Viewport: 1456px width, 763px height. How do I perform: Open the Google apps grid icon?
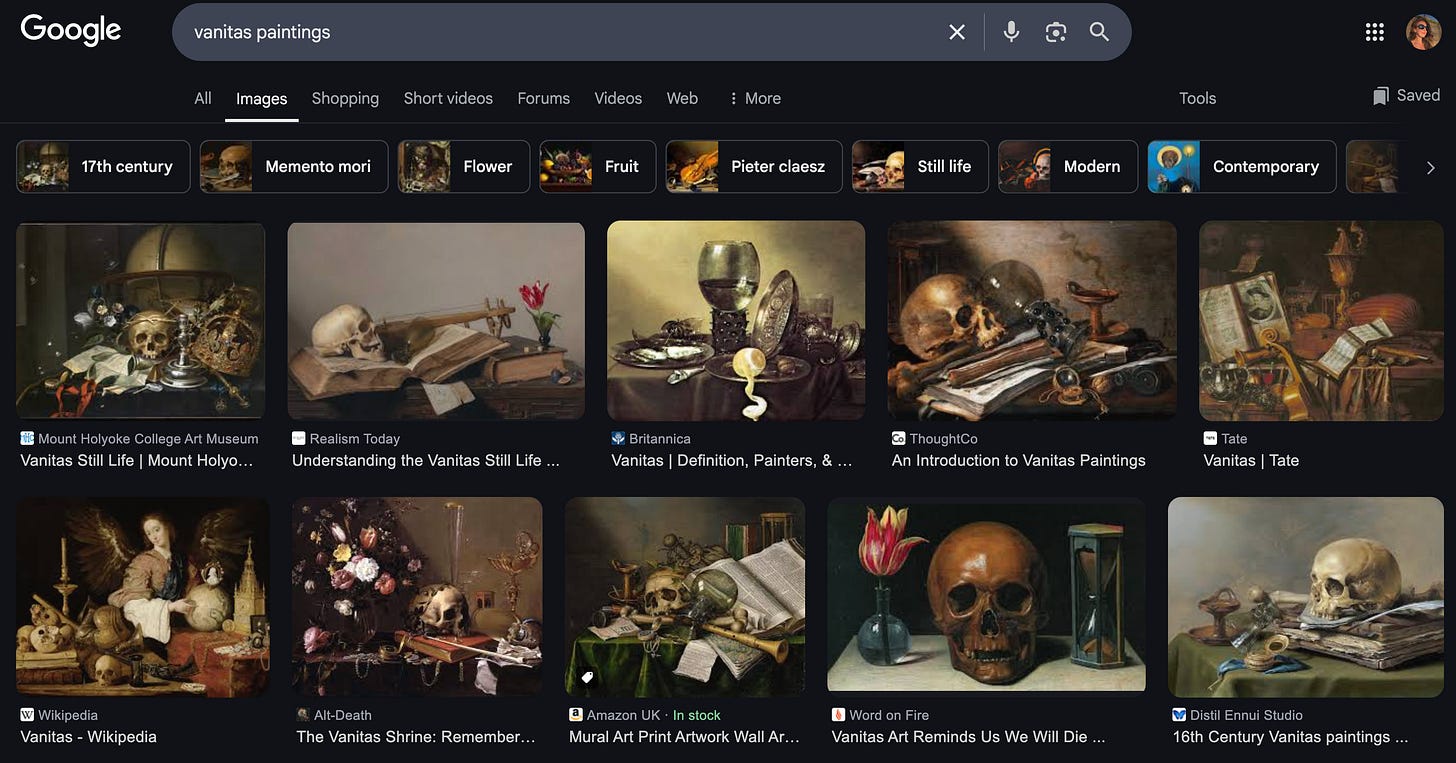tap(1375, 32)
